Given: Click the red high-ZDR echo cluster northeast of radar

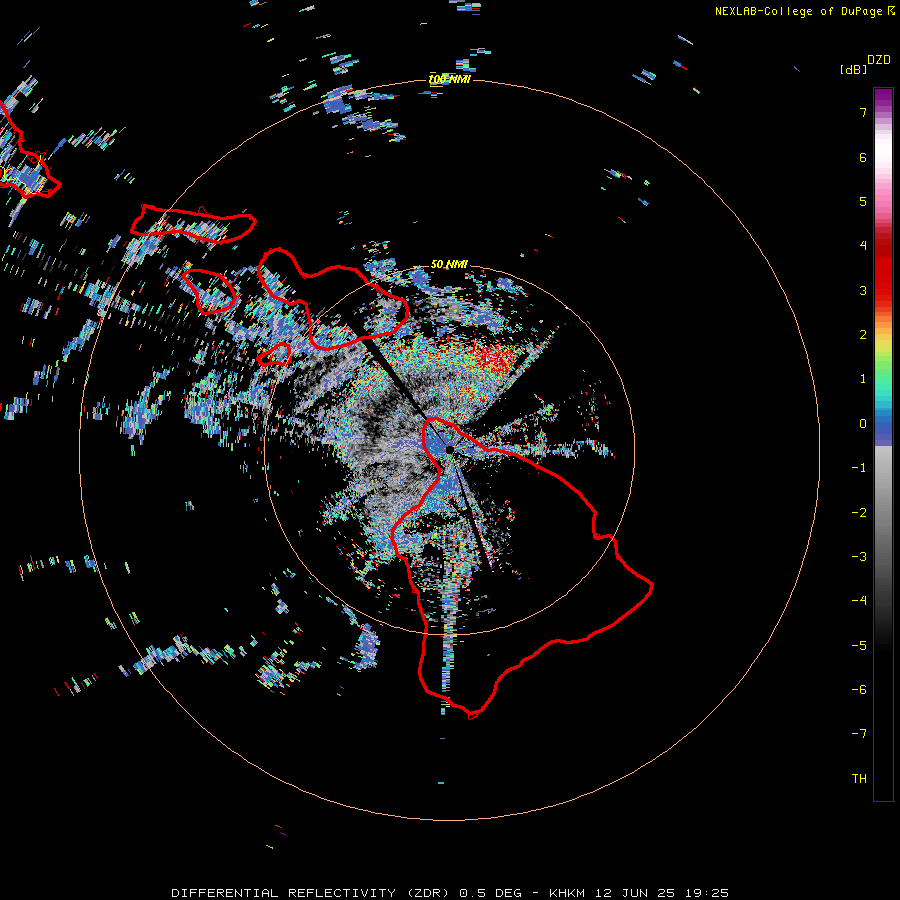Looking at the screenshot, I should click(x=495, y=359).
